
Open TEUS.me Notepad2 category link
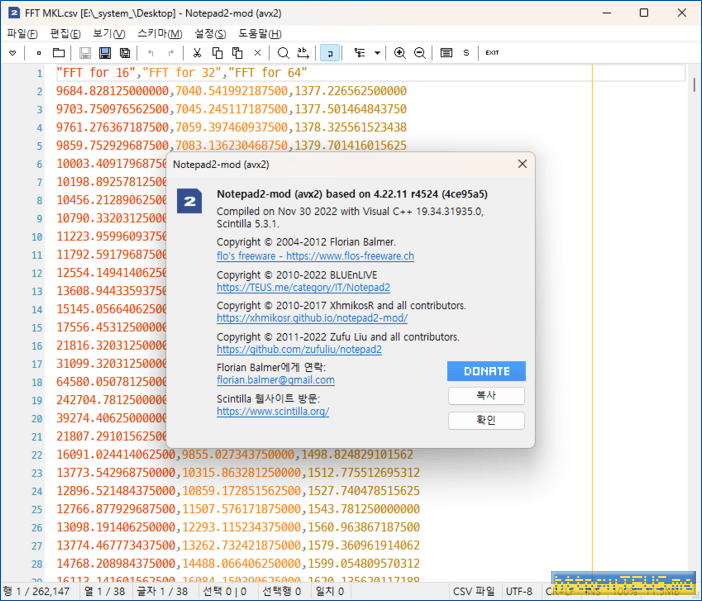pos(303,288)
